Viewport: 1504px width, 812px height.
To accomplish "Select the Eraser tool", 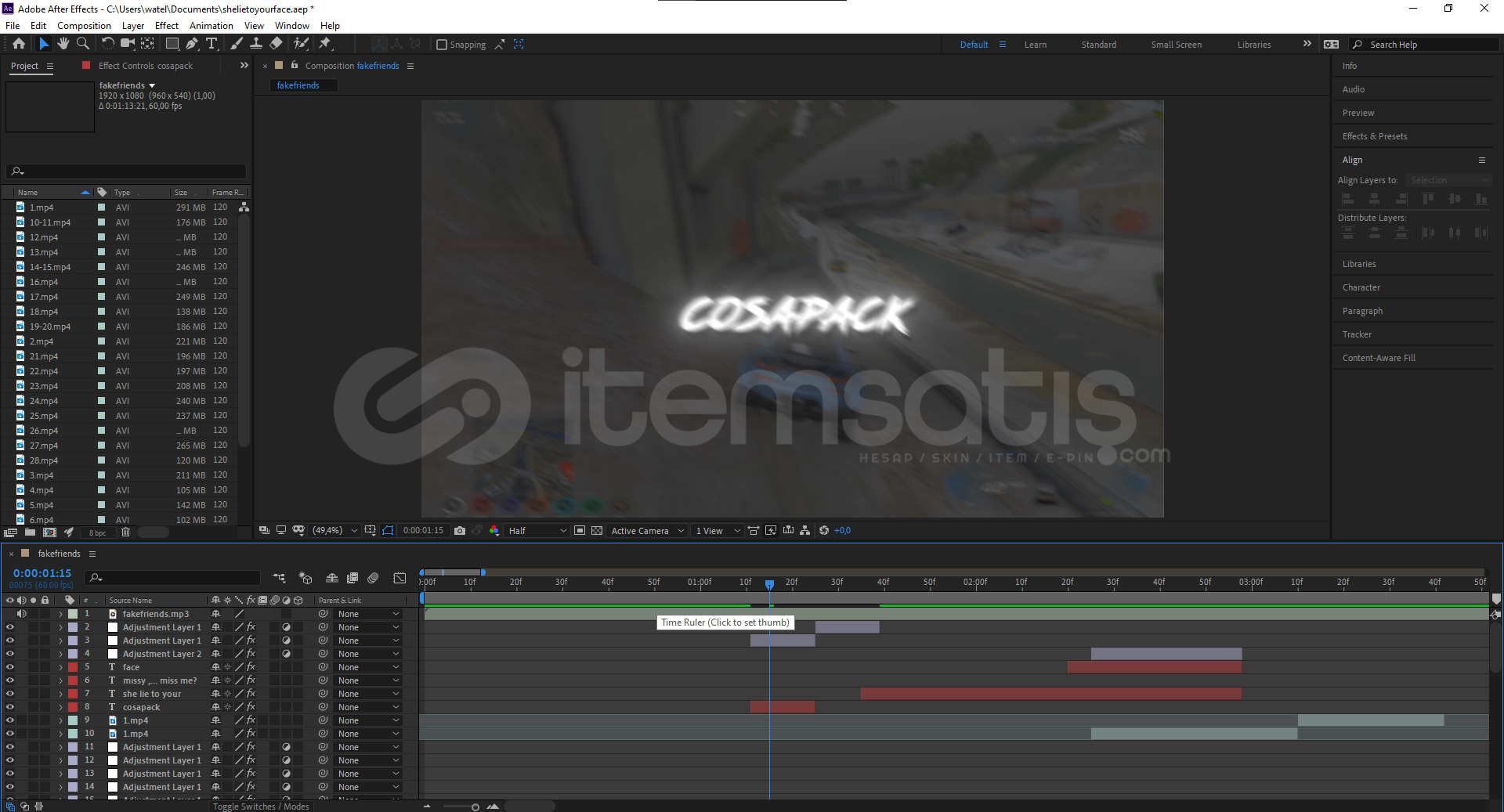I will [x=276, y=44].
